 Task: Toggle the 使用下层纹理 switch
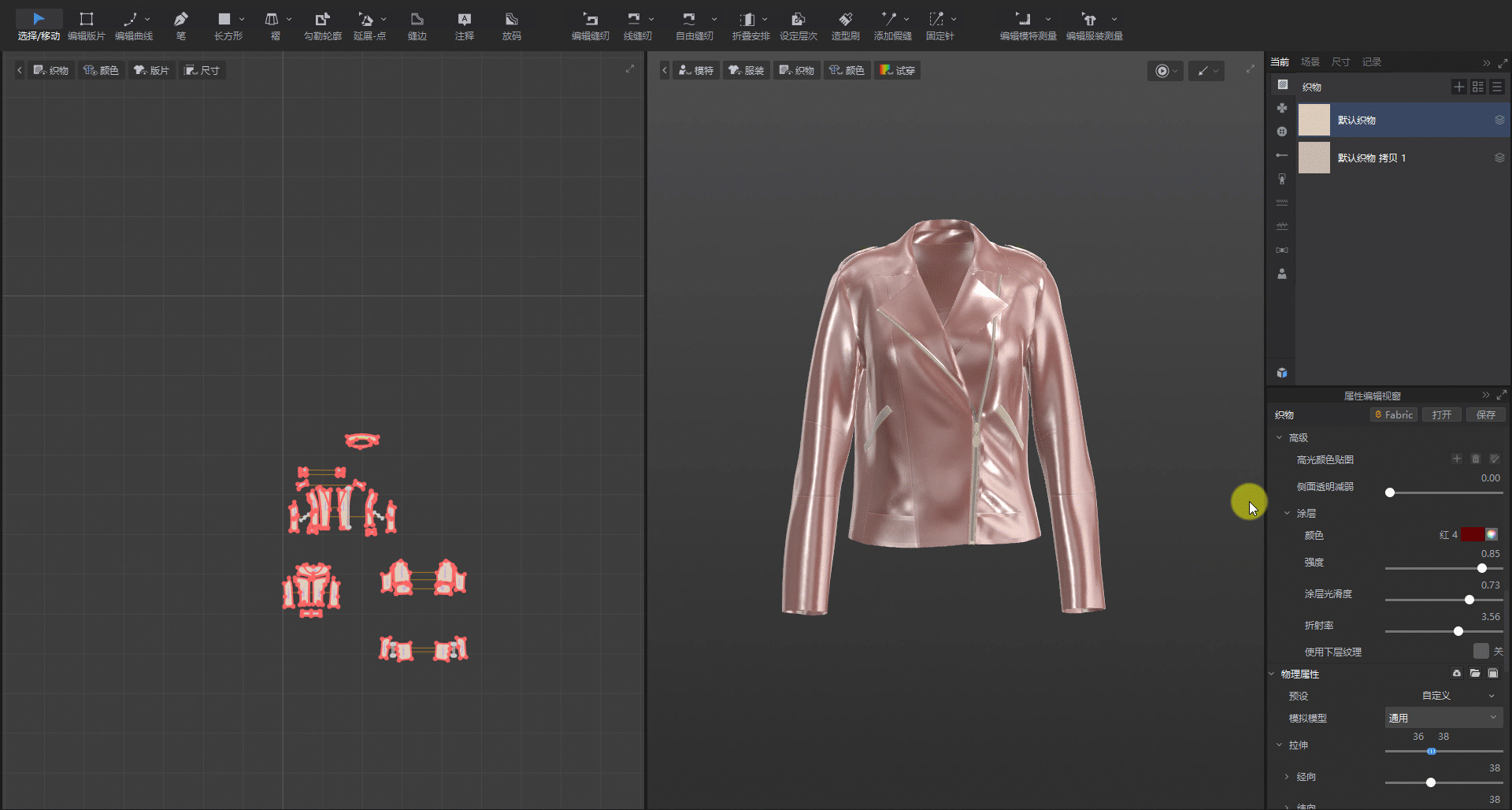tap(1481, 651)
